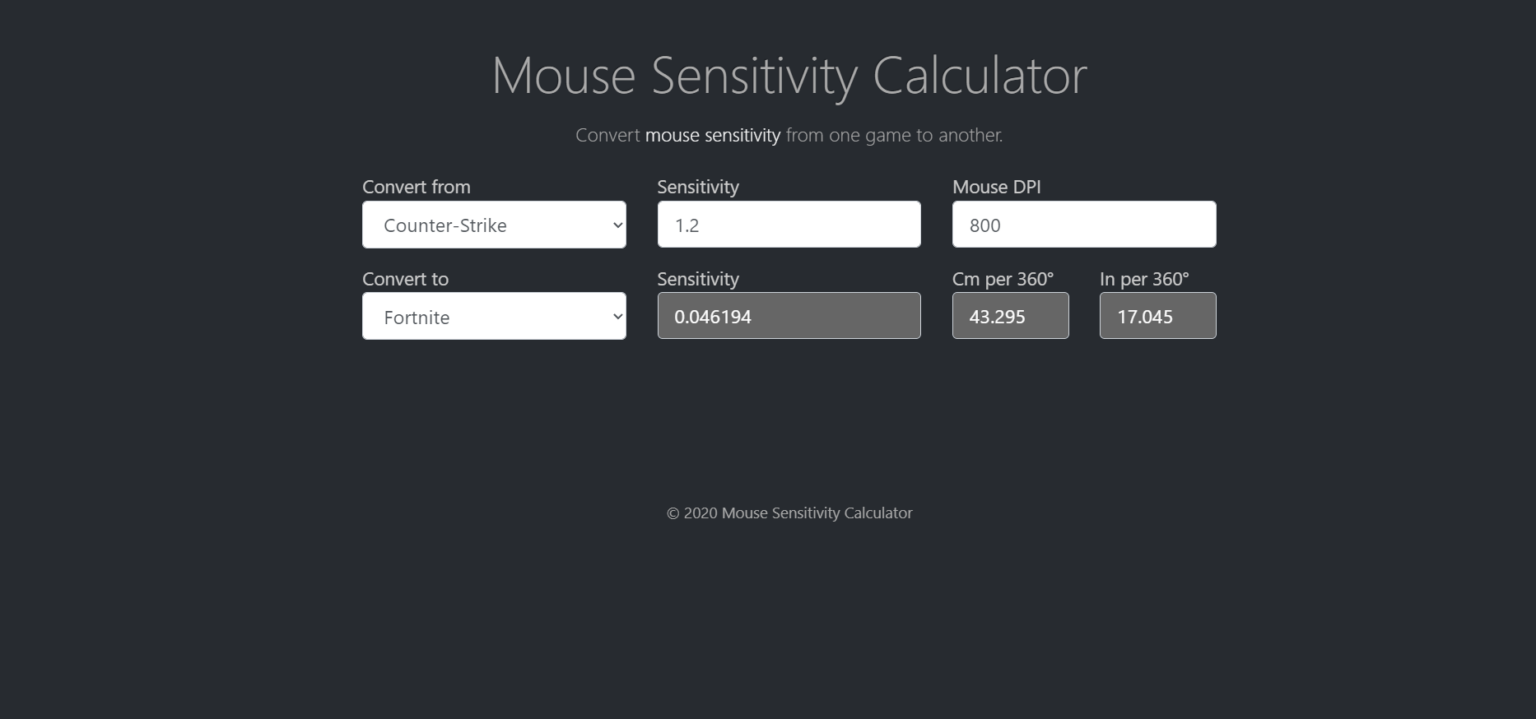Select the Mouse DPI value 800

point(1083,224)
